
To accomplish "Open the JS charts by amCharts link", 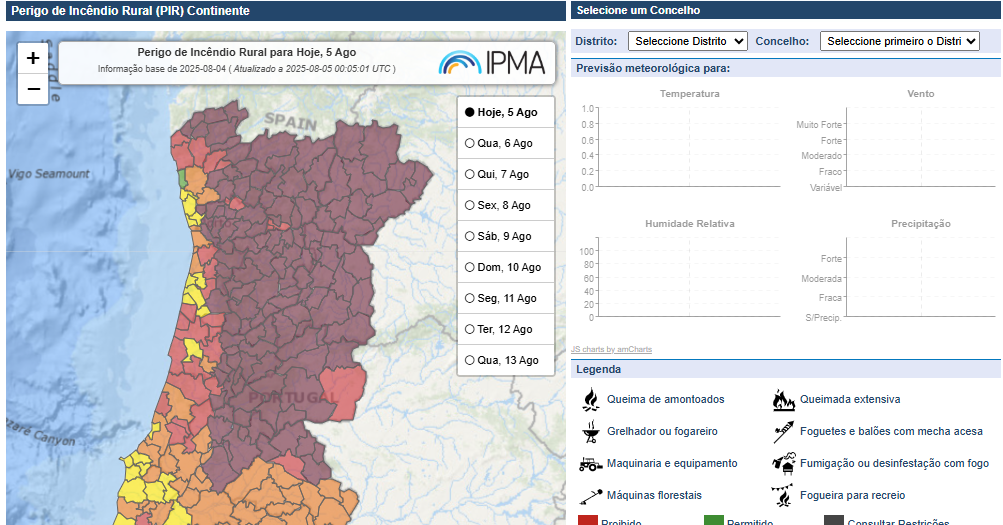I will coord(611,349).
